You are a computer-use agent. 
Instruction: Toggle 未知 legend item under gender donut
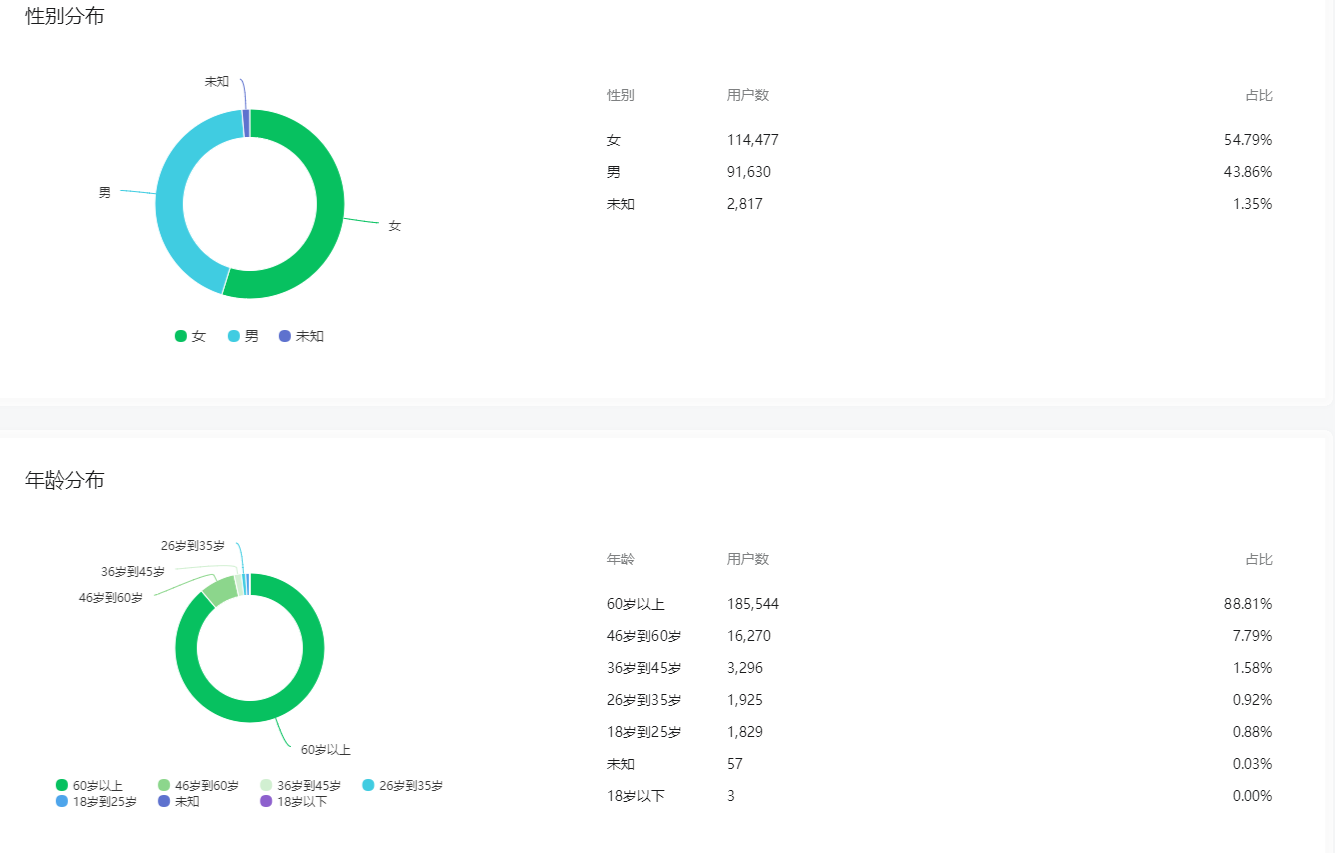click(301, 336)
